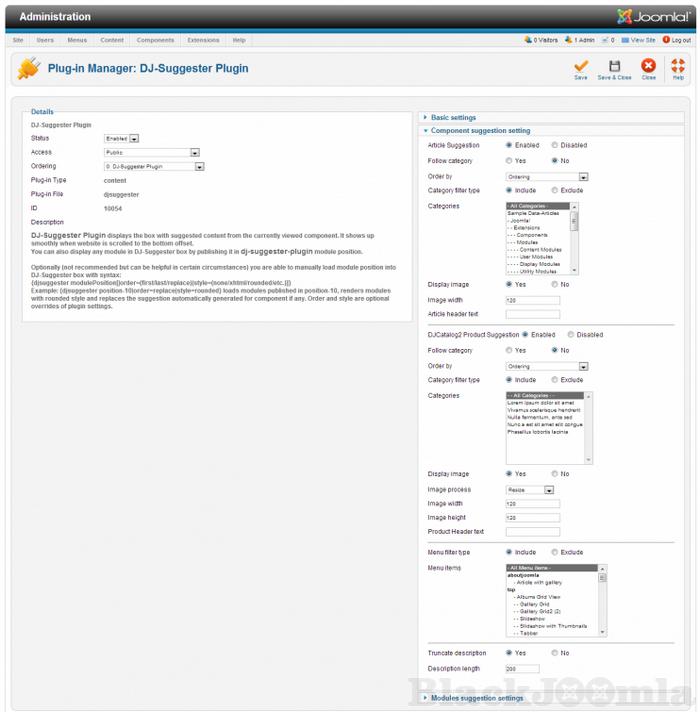Set Article Suggestion to Disabled
This screenshot has height=712, width=700.
click(x=555, y=145)
